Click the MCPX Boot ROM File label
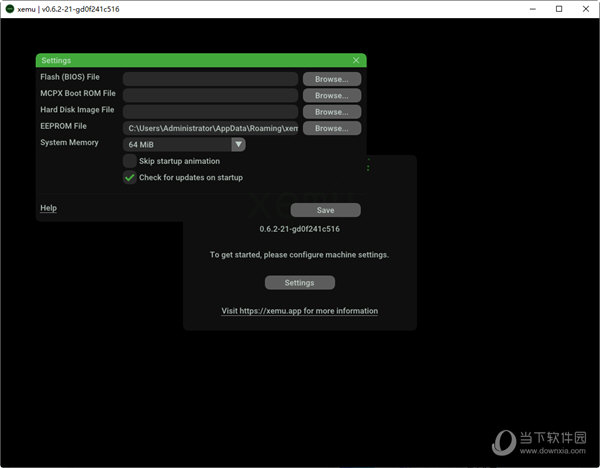This screenshot has width=600, height=468. pos(78,93)
